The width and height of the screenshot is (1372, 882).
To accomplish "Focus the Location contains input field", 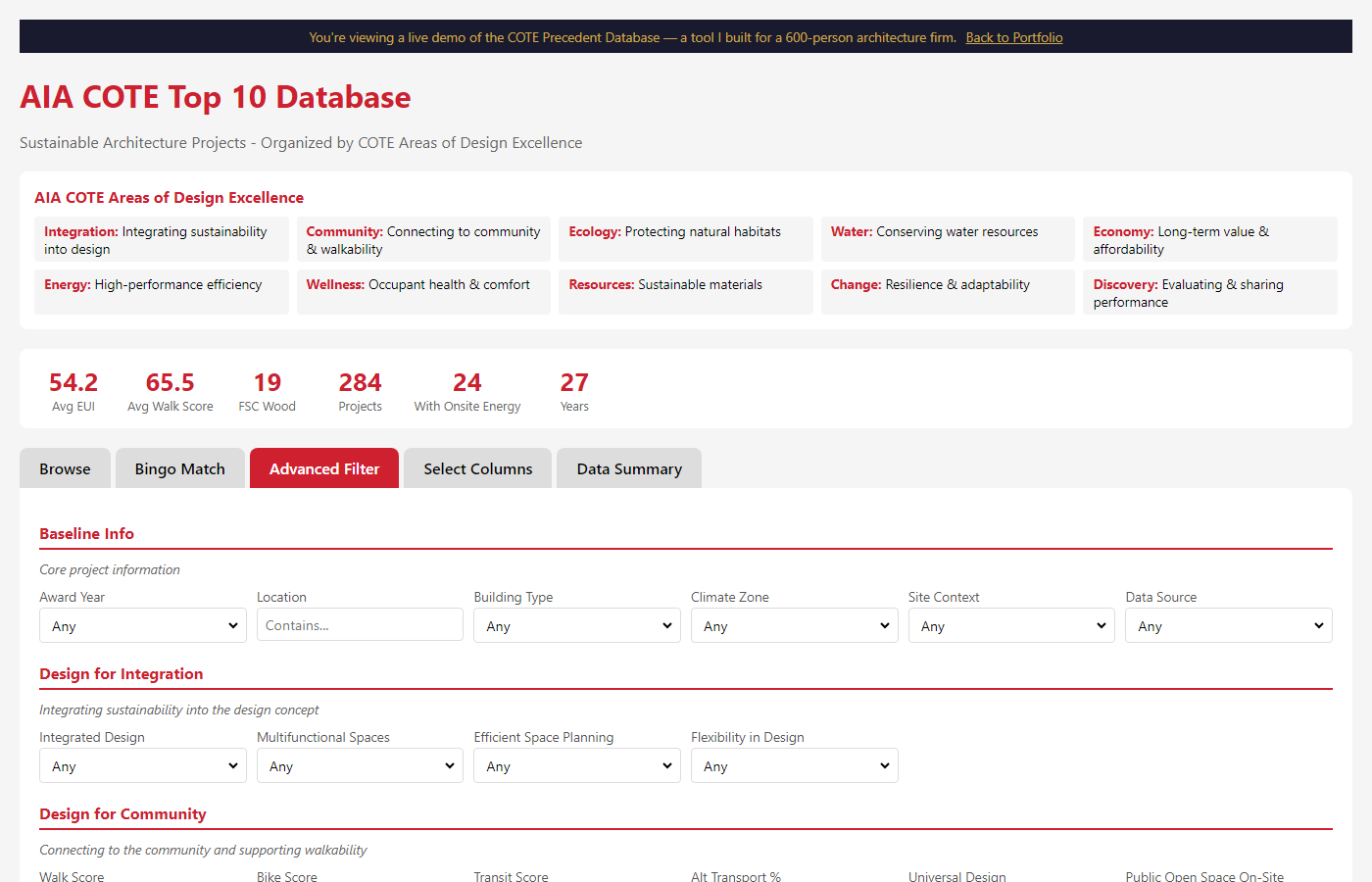I will pos(360,625).
